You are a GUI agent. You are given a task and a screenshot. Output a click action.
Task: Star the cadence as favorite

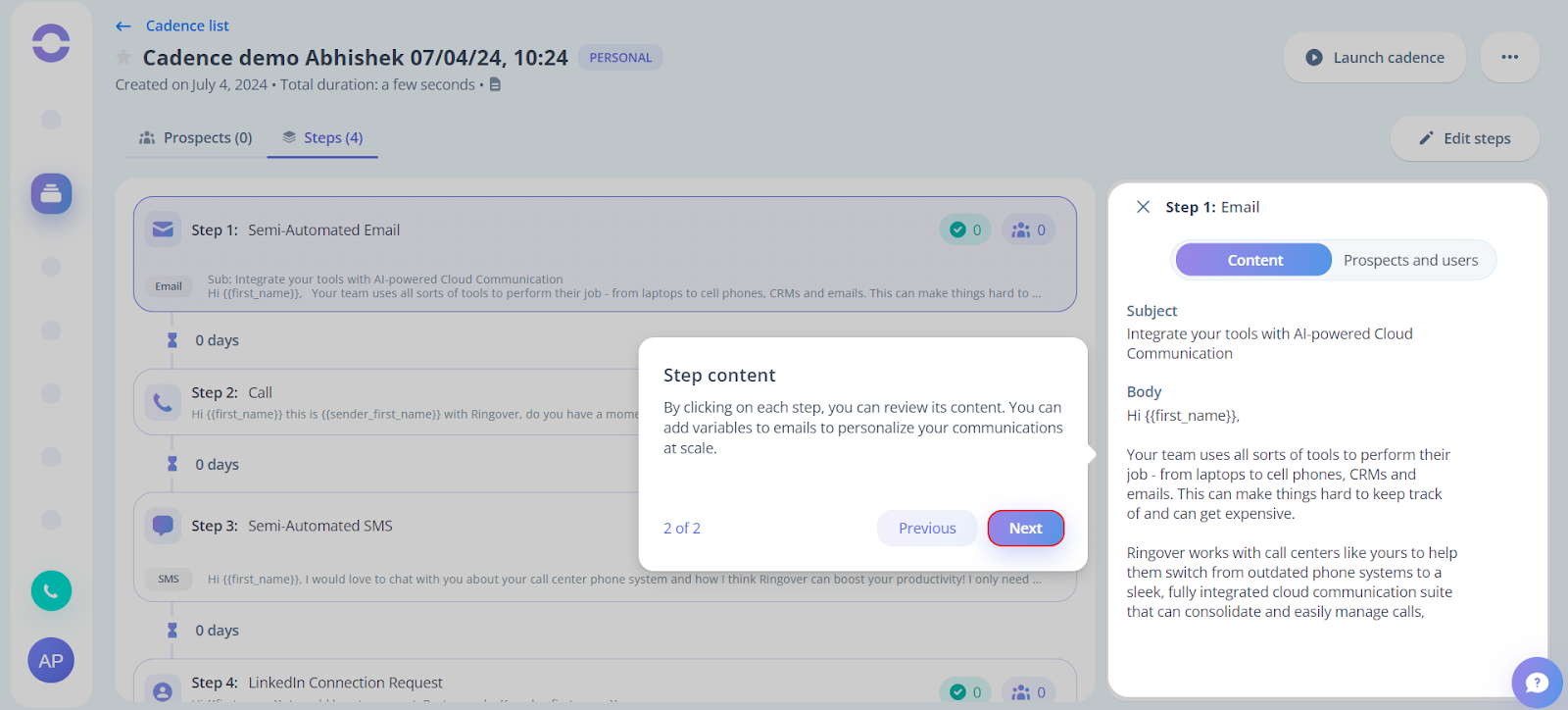coord(123,58)
